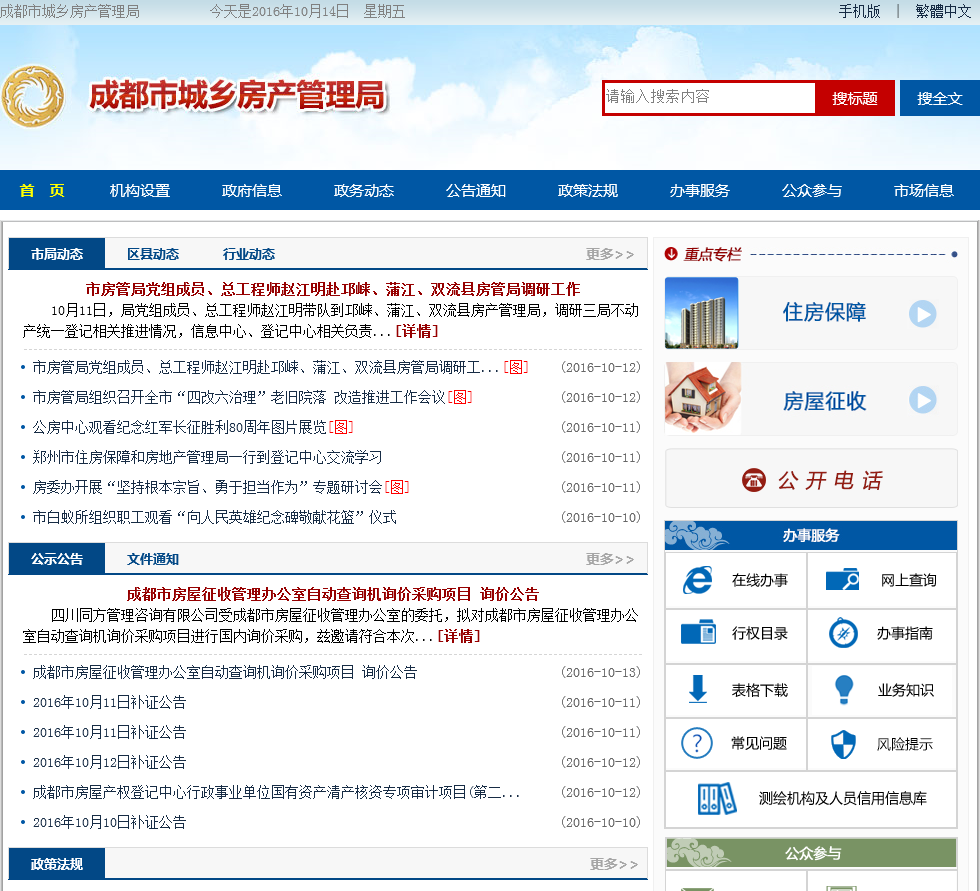The width and height of the screenshot is (980, 891).
Task: Click the 行权目录 icon
Action: (697, 633)
